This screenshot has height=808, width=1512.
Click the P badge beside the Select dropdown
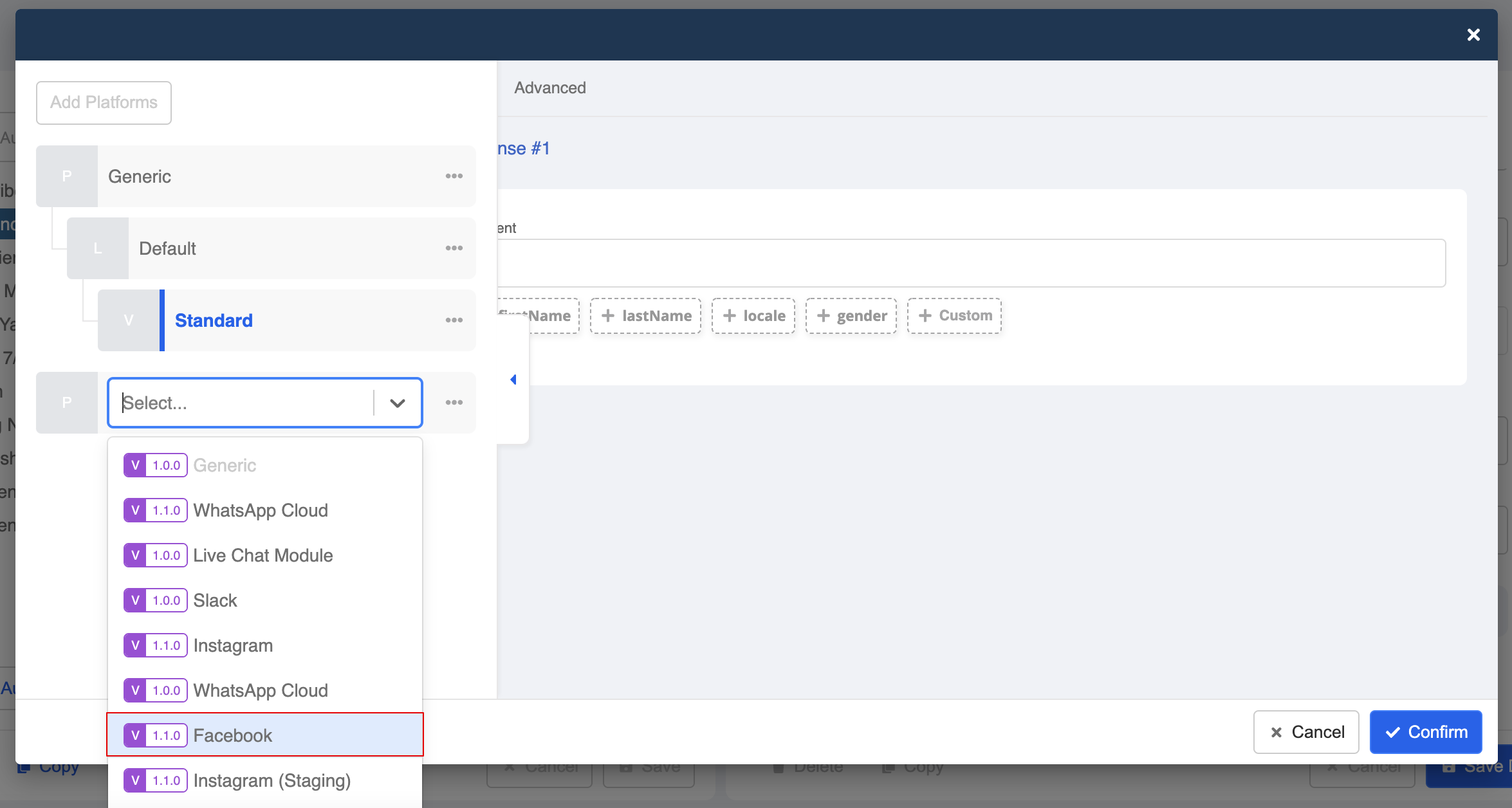67,403
